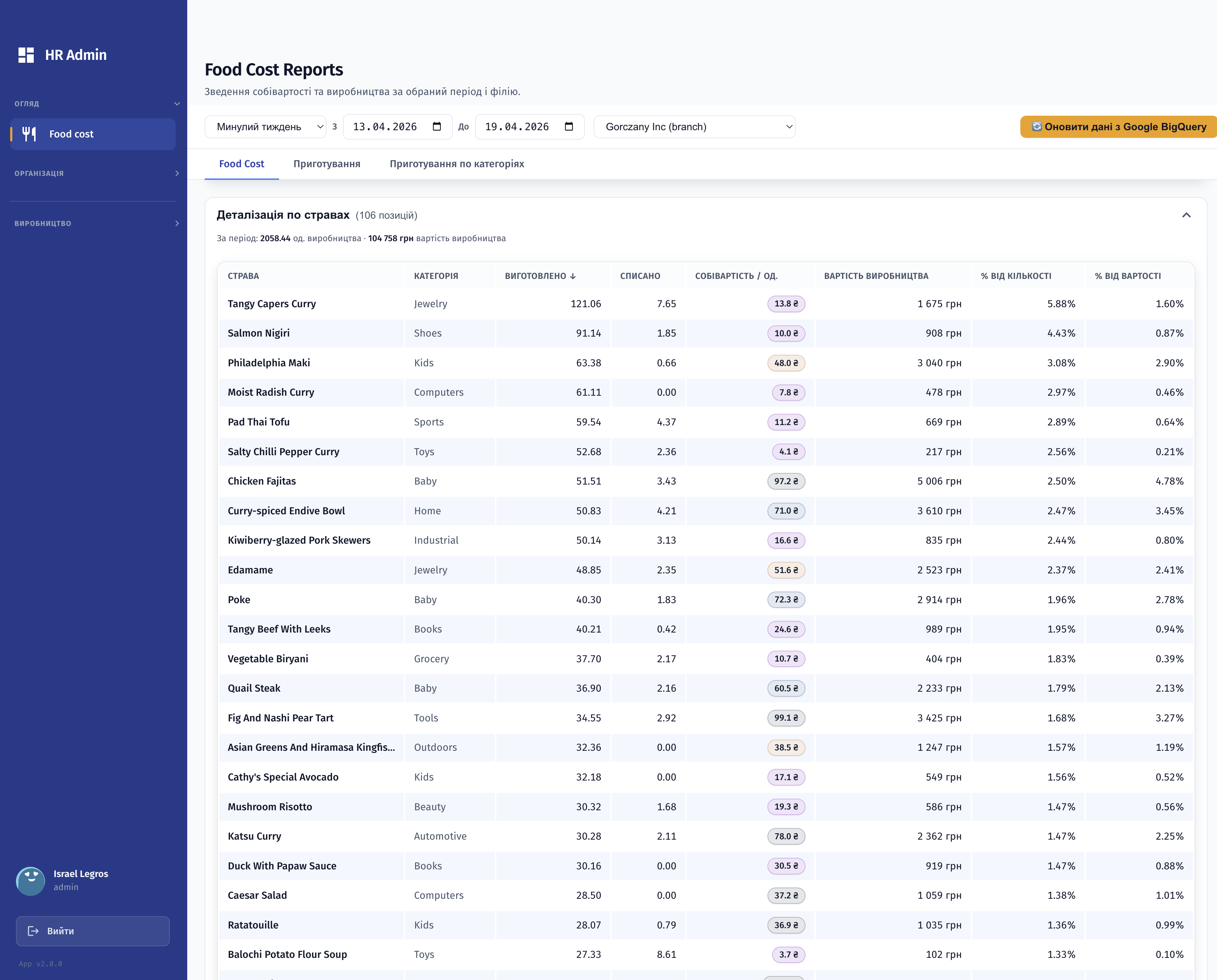Click the Quail Steak dish name

pos(254,688)
